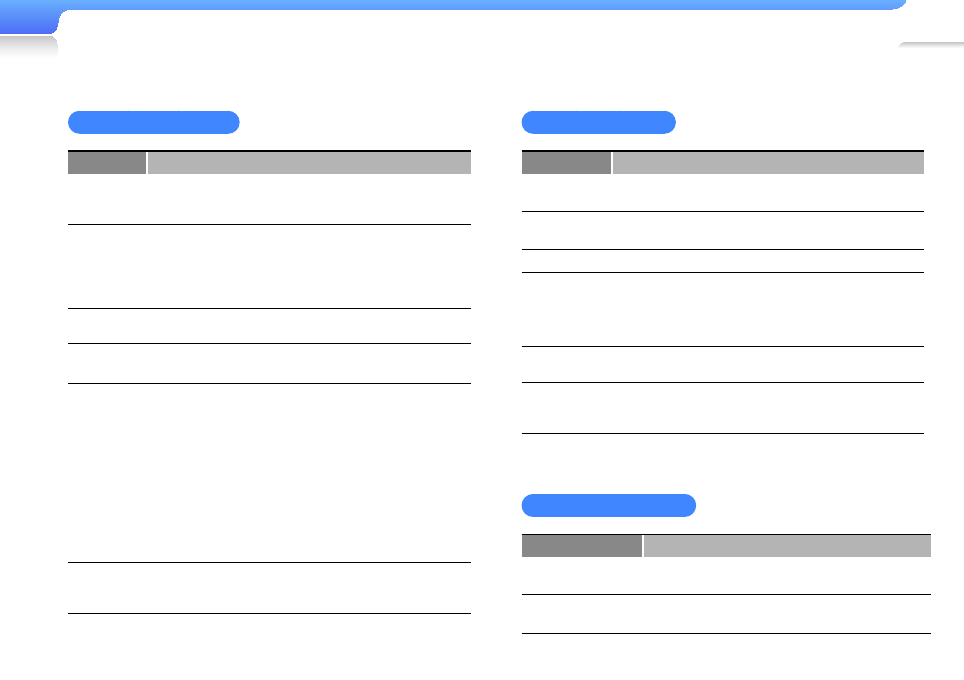This screenshot has width=964, height=680.
Task: Select the dark gray header cell of the left table
Action: (107, 163)
